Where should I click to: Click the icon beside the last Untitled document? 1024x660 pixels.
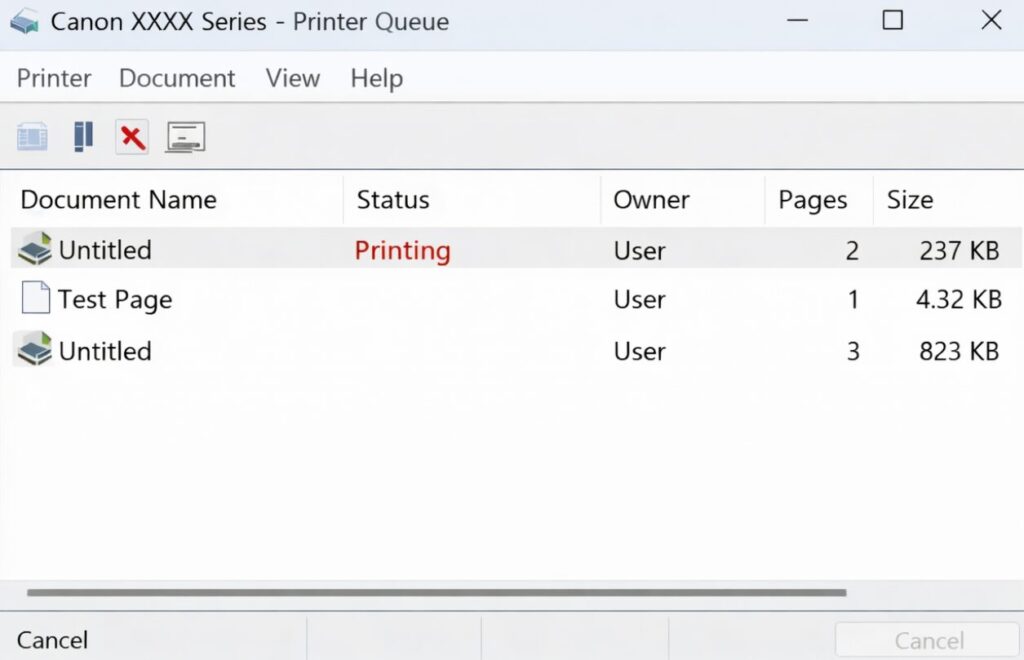point(32,349)
